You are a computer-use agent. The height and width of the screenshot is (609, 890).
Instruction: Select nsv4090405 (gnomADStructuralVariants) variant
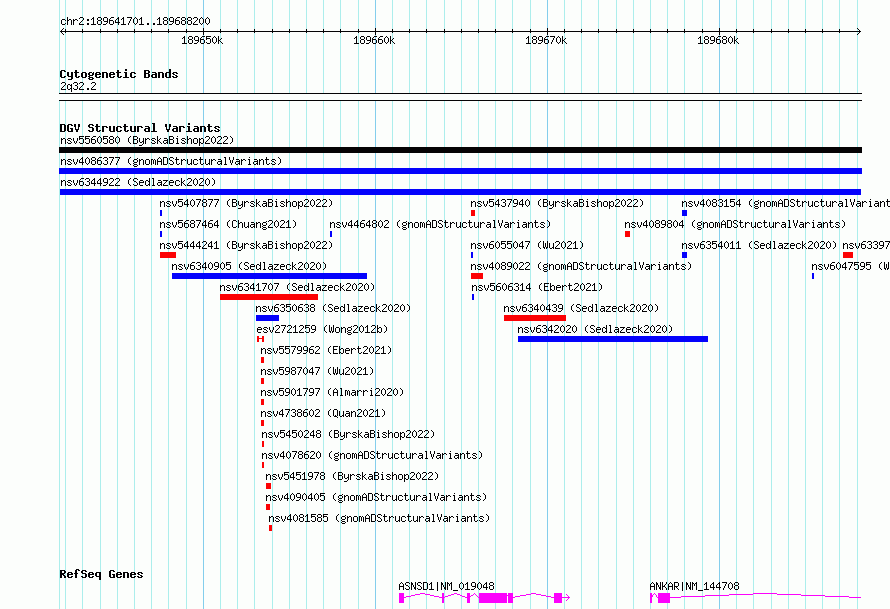point(376,497)
